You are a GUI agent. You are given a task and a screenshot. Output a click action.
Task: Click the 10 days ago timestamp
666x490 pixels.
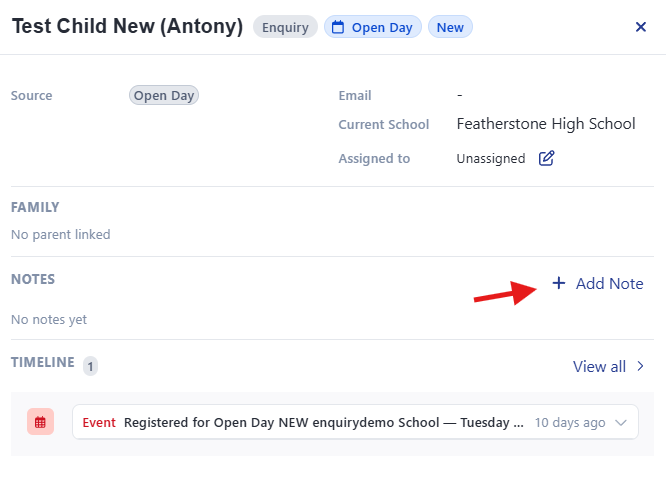pos(570,422)
